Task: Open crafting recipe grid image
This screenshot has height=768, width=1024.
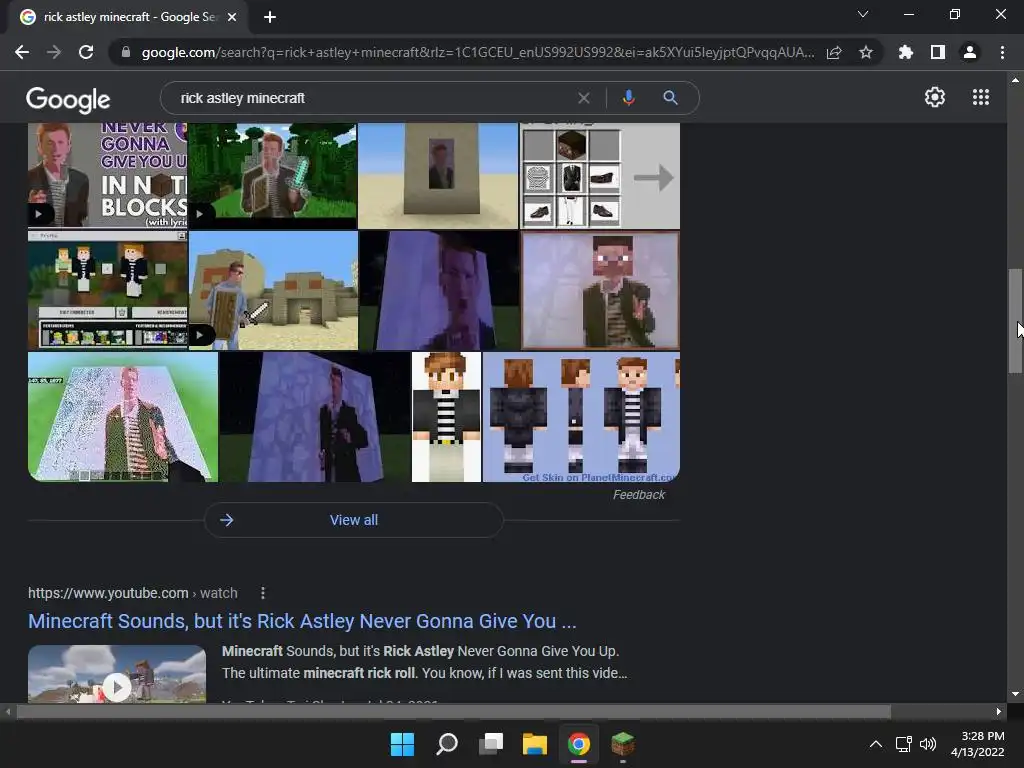Action: point(600,175)
